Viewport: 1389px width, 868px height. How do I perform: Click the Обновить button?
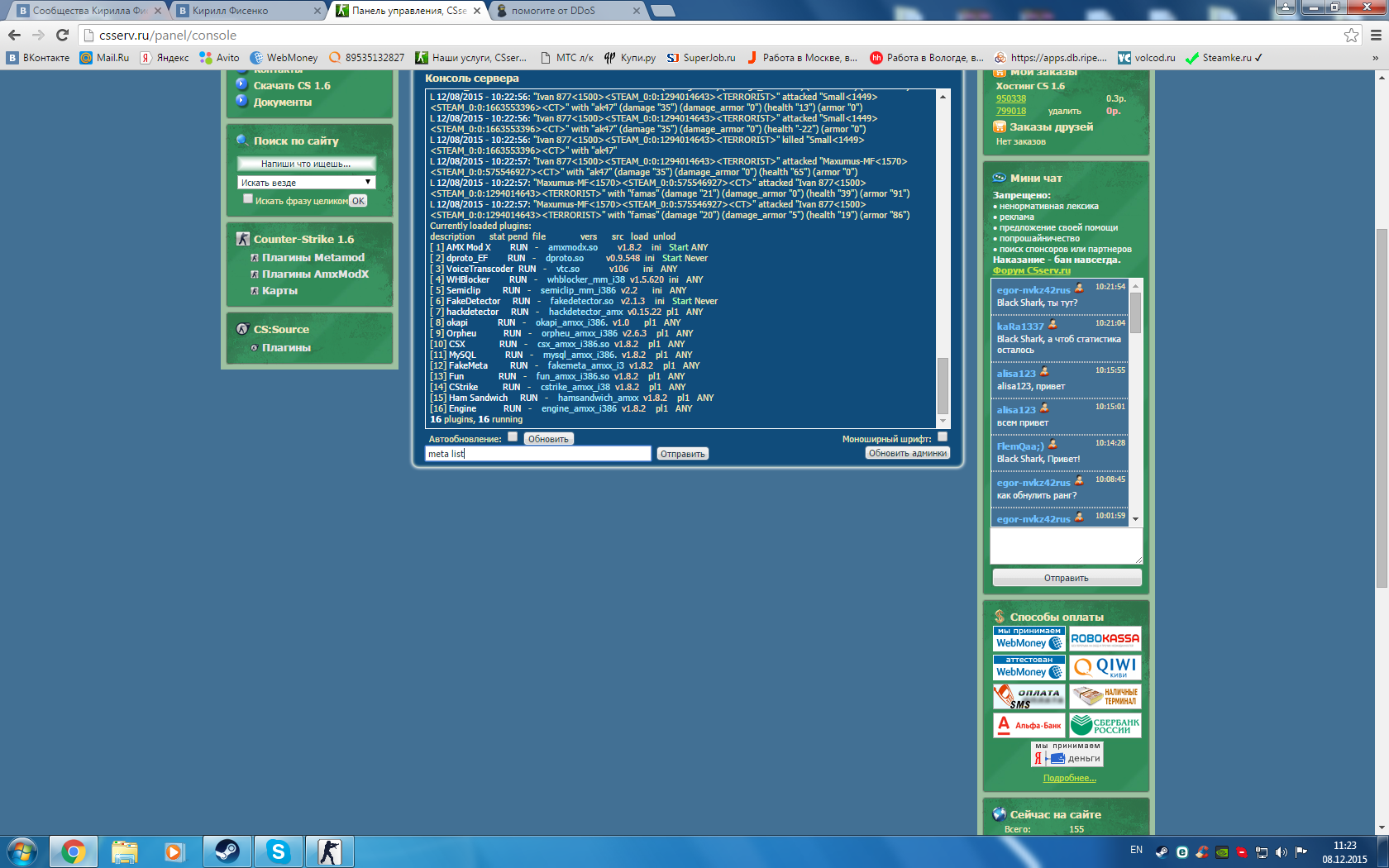tap(548, 439)
